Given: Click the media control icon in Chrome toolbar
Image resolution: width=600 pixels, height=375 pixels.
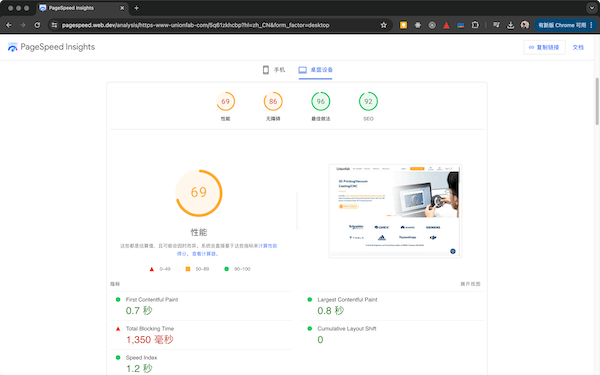Looking at the screenshot, I should 496,25.
